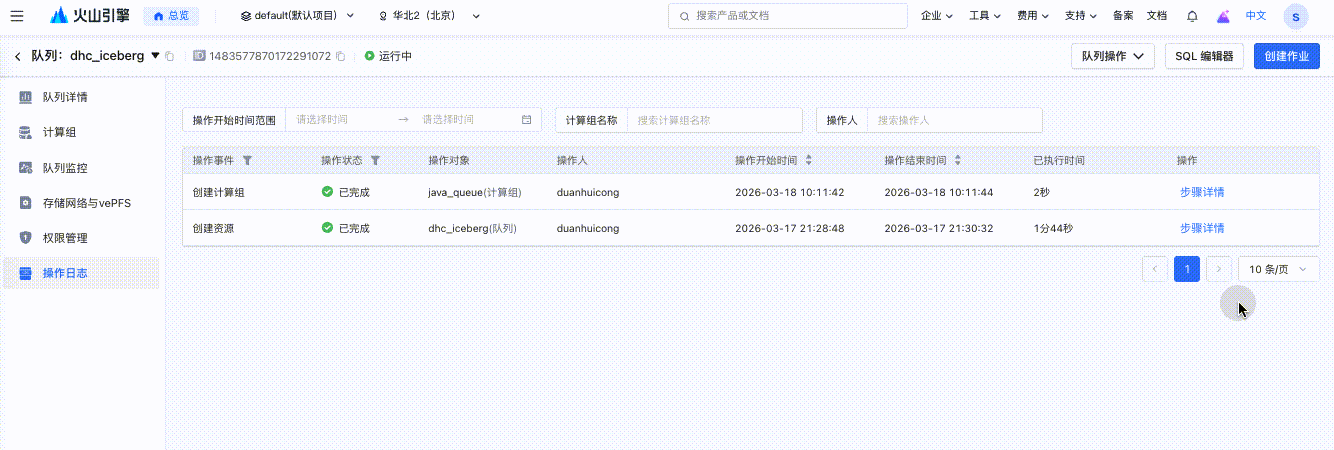The image size is (1334, 450).
Task: Click the 1分44秒 duration cell
Action: tap(1053, 228)
